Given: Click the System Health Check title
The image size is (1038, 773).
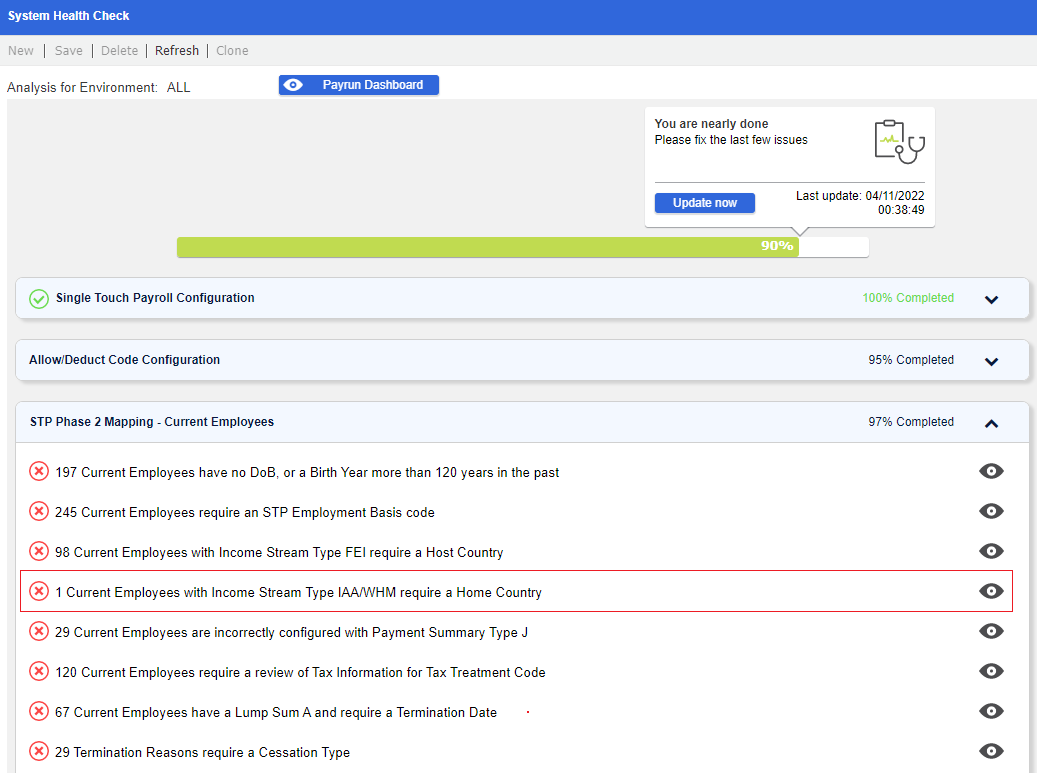Looking at the screenshot, I should point(68,15).
